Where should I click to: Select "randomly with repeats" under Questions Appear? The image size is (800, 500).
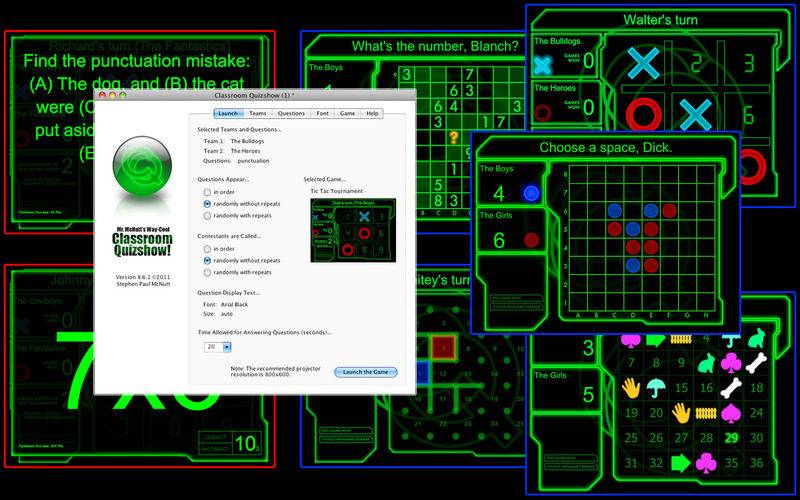point(207,216)
